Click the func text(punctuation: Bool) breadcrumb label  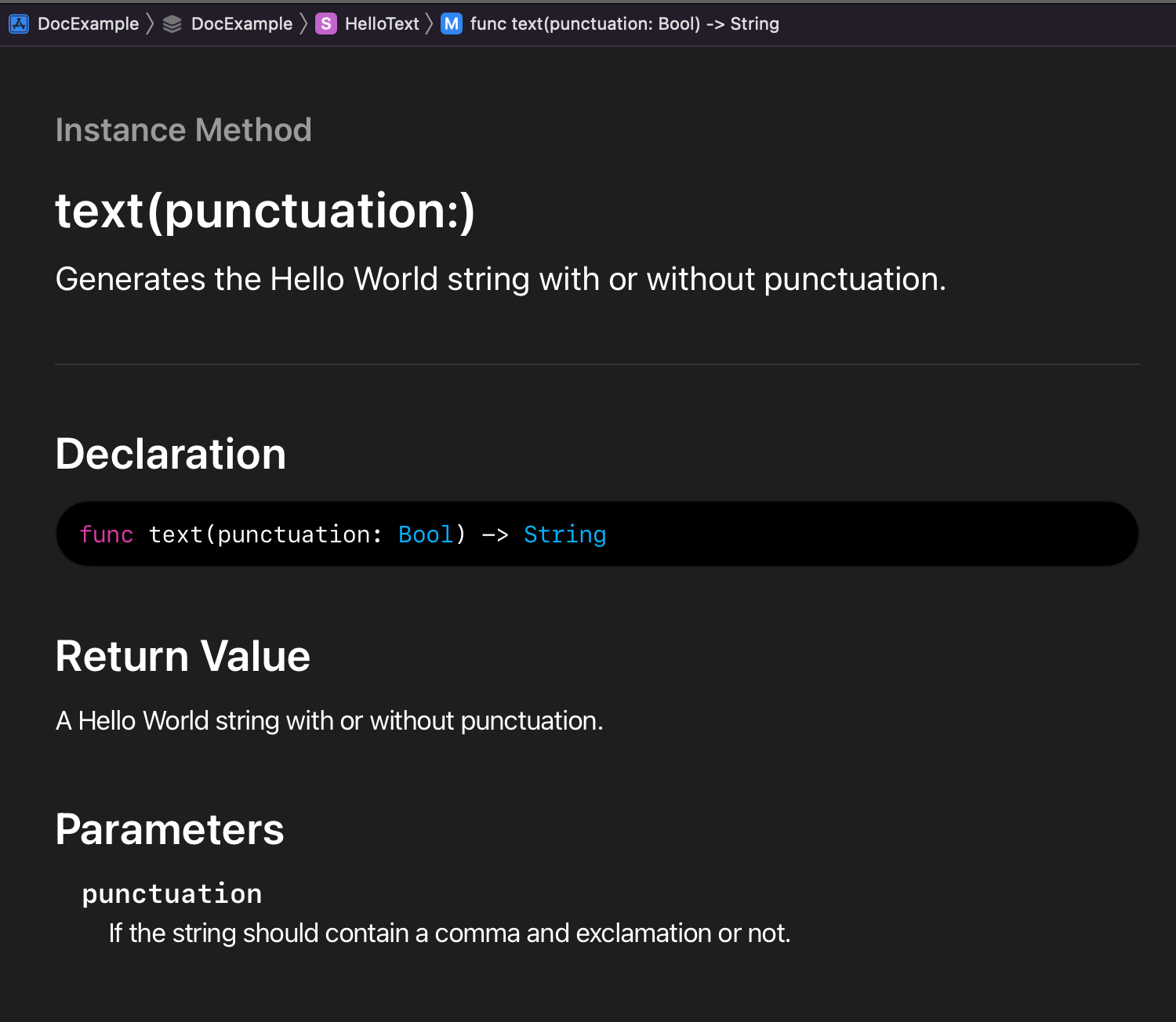(x=623, y=24)
